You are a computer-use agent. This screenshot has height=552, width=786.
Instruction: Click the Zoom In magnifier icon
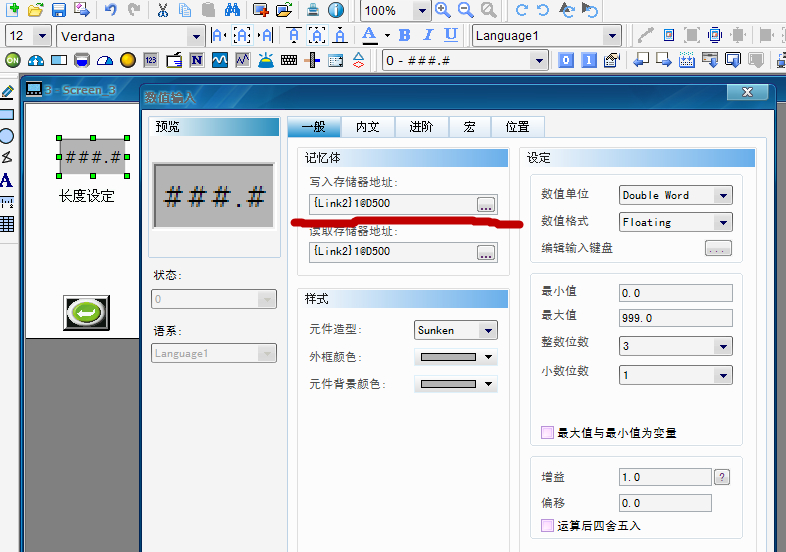(443, 10)
